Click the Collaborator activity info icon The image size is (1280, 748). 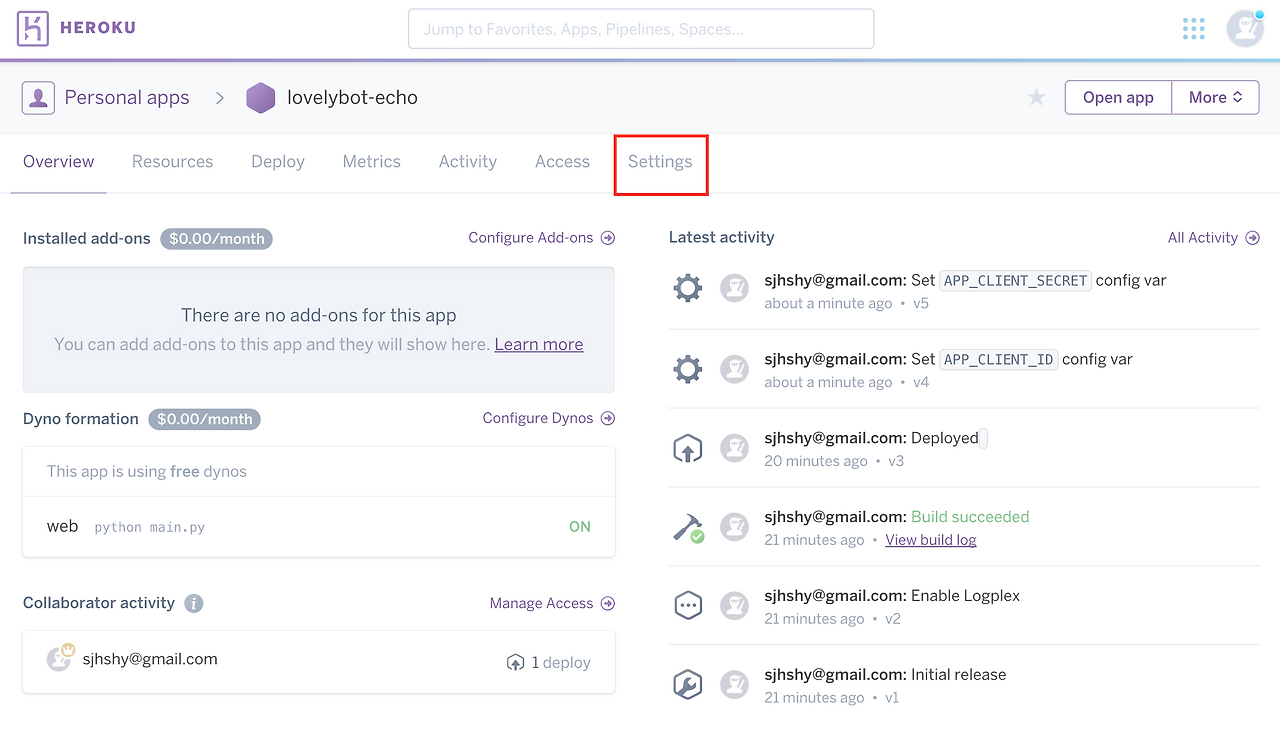[x=194, y=603]
